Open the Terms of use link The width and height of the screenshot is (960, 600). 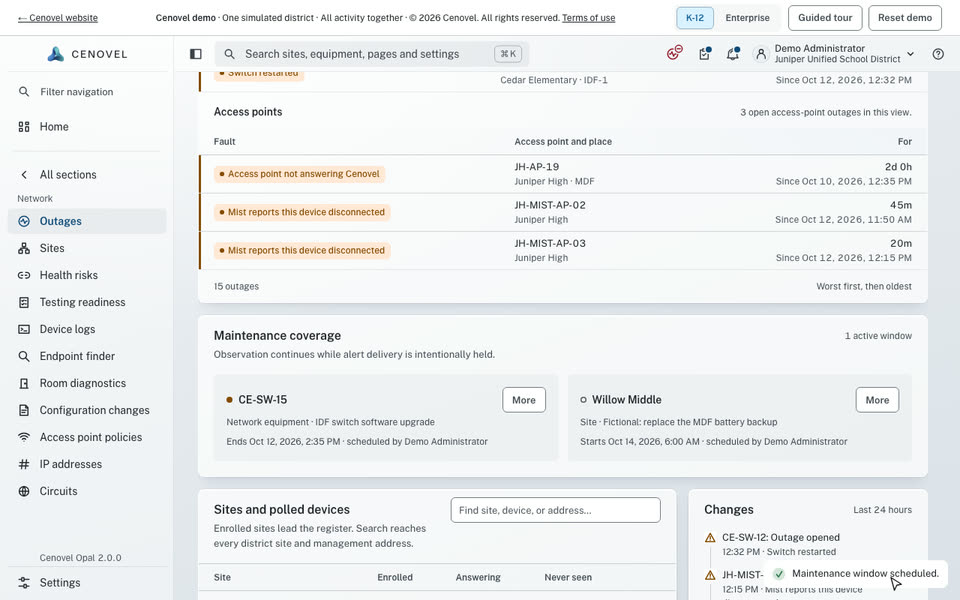point(588,18)
